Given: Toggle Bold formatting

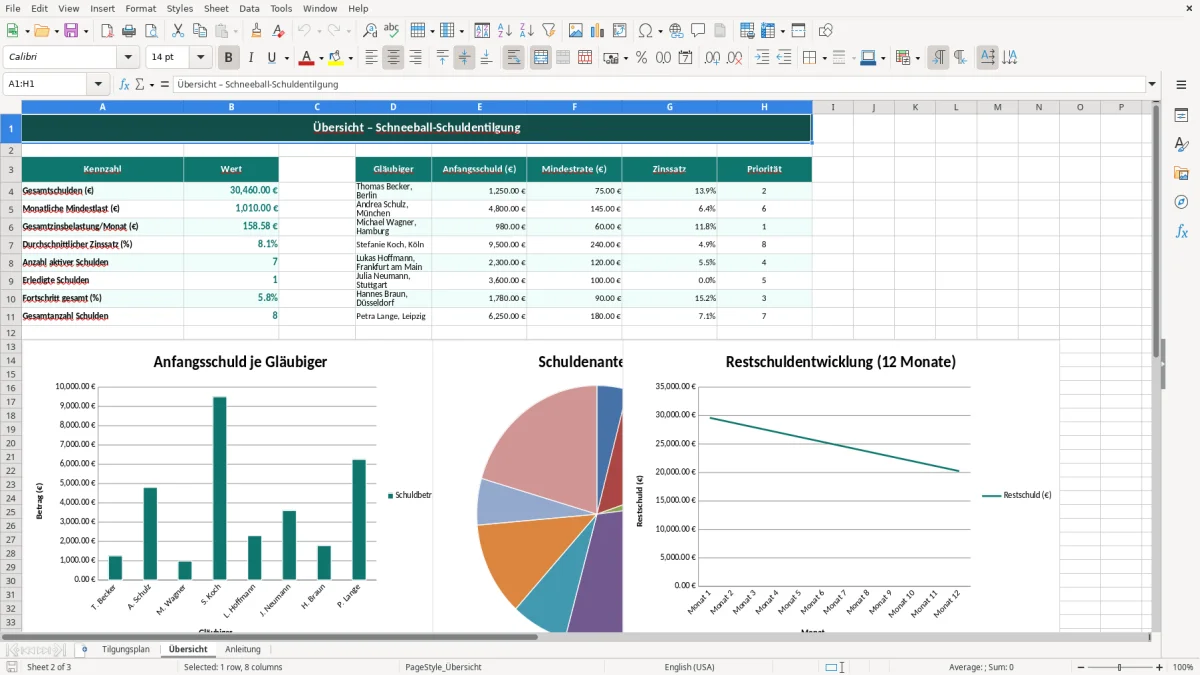Looking at the screenshot, I should tap(229, 58).
